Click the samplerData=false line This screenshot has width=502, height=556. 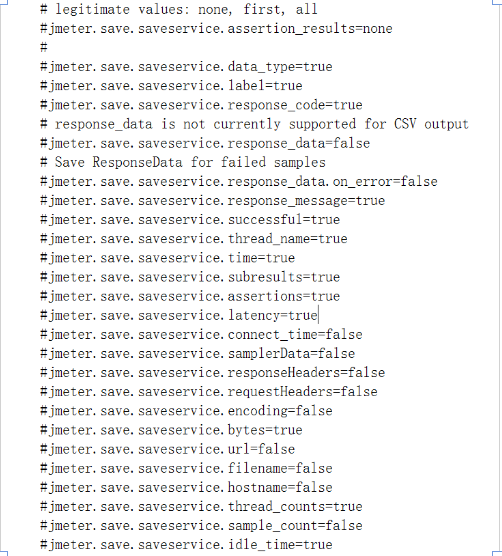pyautogui.click(x=197, y=354)
